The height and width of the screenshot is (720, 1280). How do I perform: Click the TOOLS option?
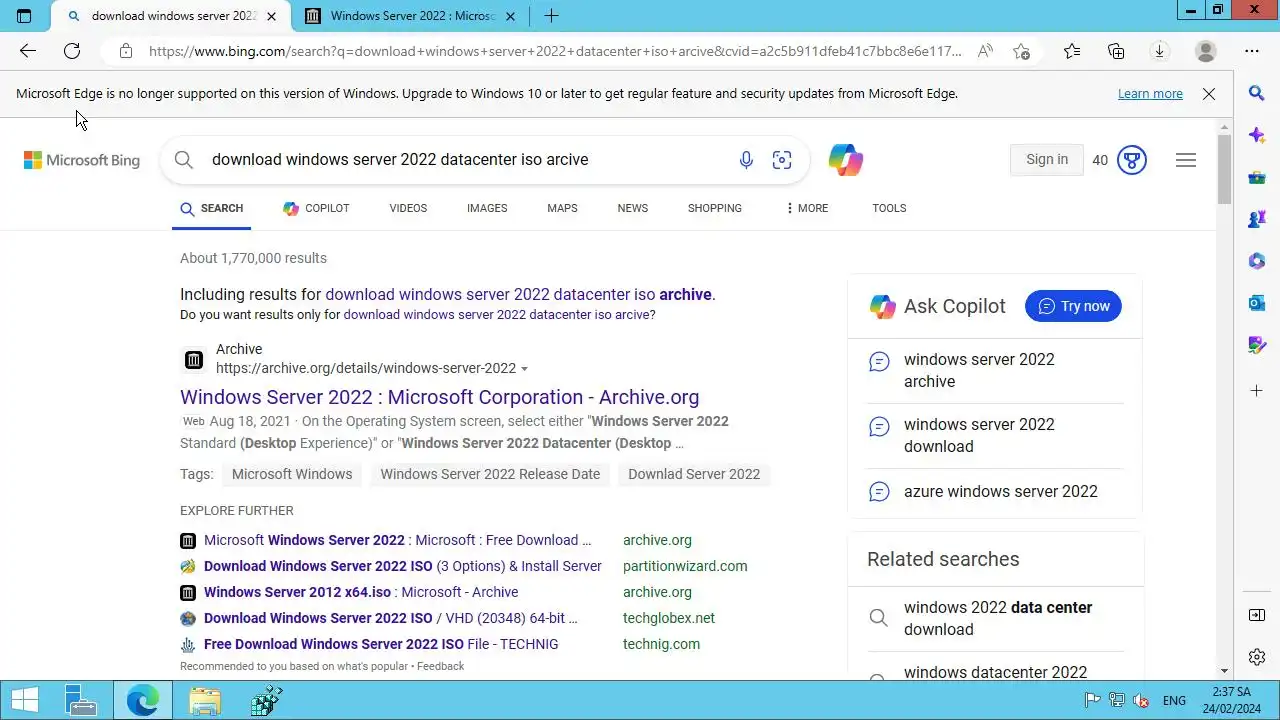point(889,208)
